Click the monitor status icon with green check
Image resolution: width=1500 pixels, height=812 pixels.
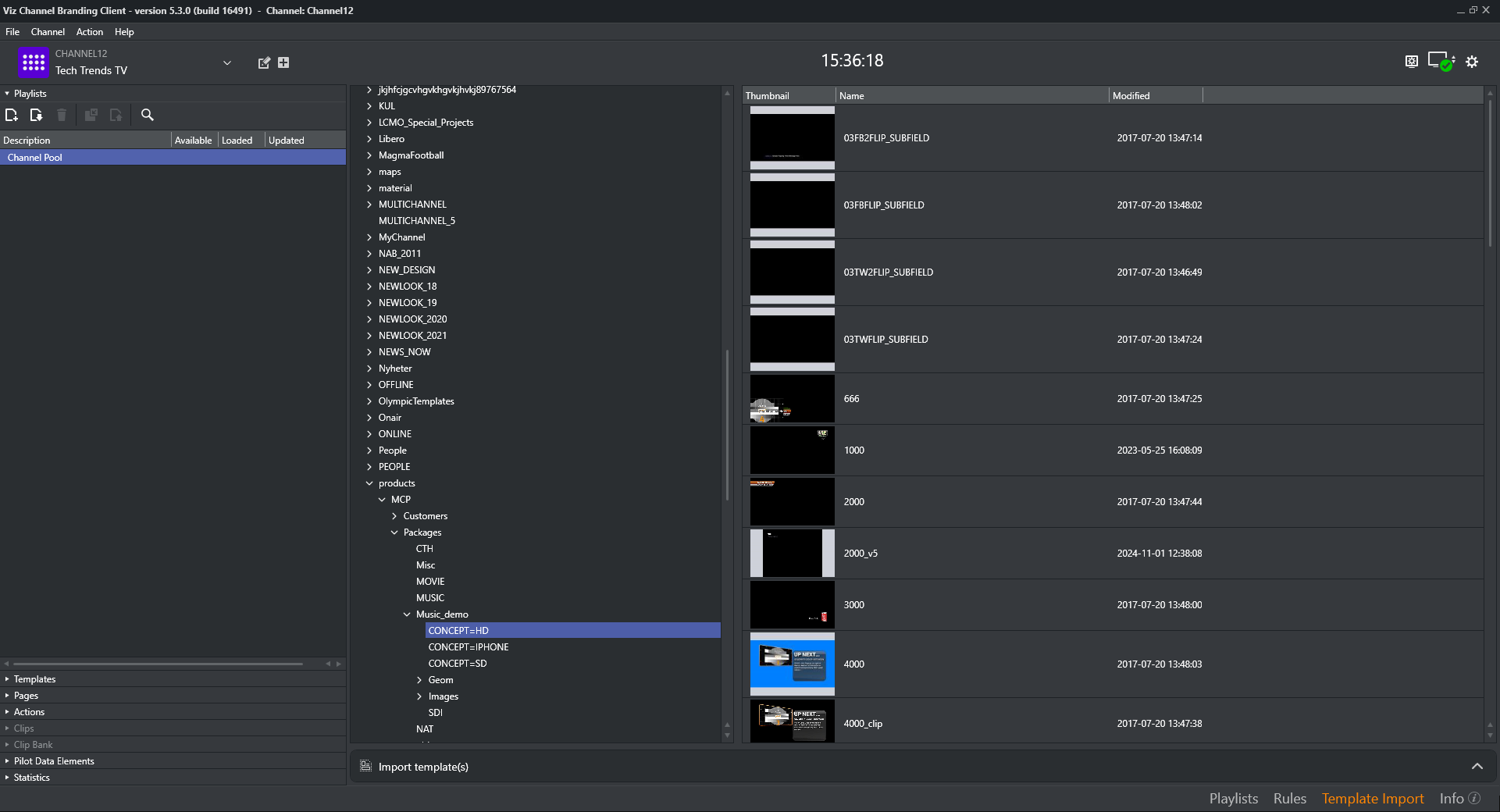pos(1441,62)
